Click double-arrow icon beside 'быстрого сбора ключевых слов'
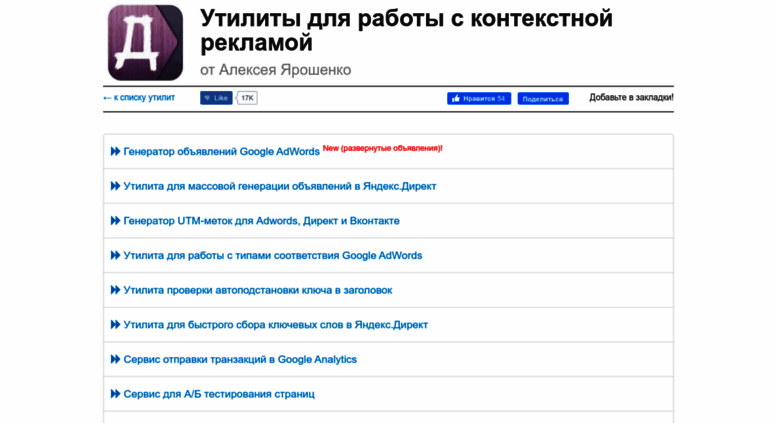Viewport: 777px width, 423px height. click(x=115, y=324)
